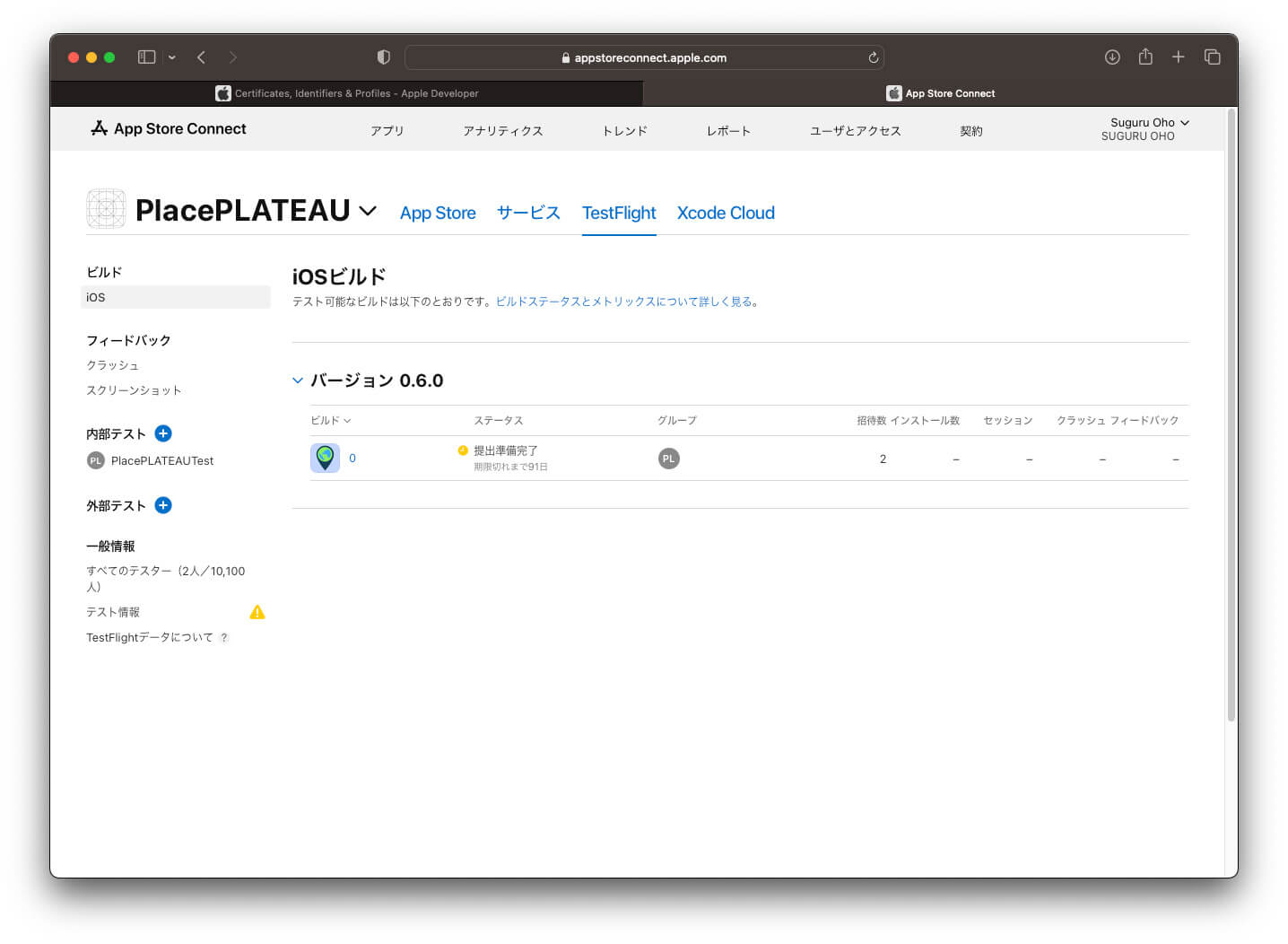The image size is (1288, 944).
Task: Switch to Certificates, Identifiers & Profiles tab
Action: tap(347, 93)
